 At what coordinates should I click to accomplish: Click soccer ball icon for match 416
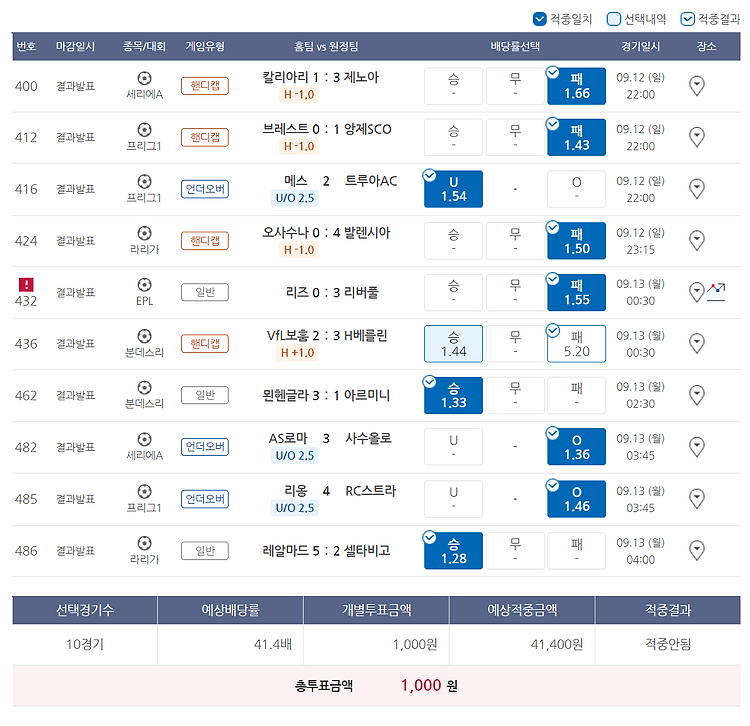tap(144, 181)
